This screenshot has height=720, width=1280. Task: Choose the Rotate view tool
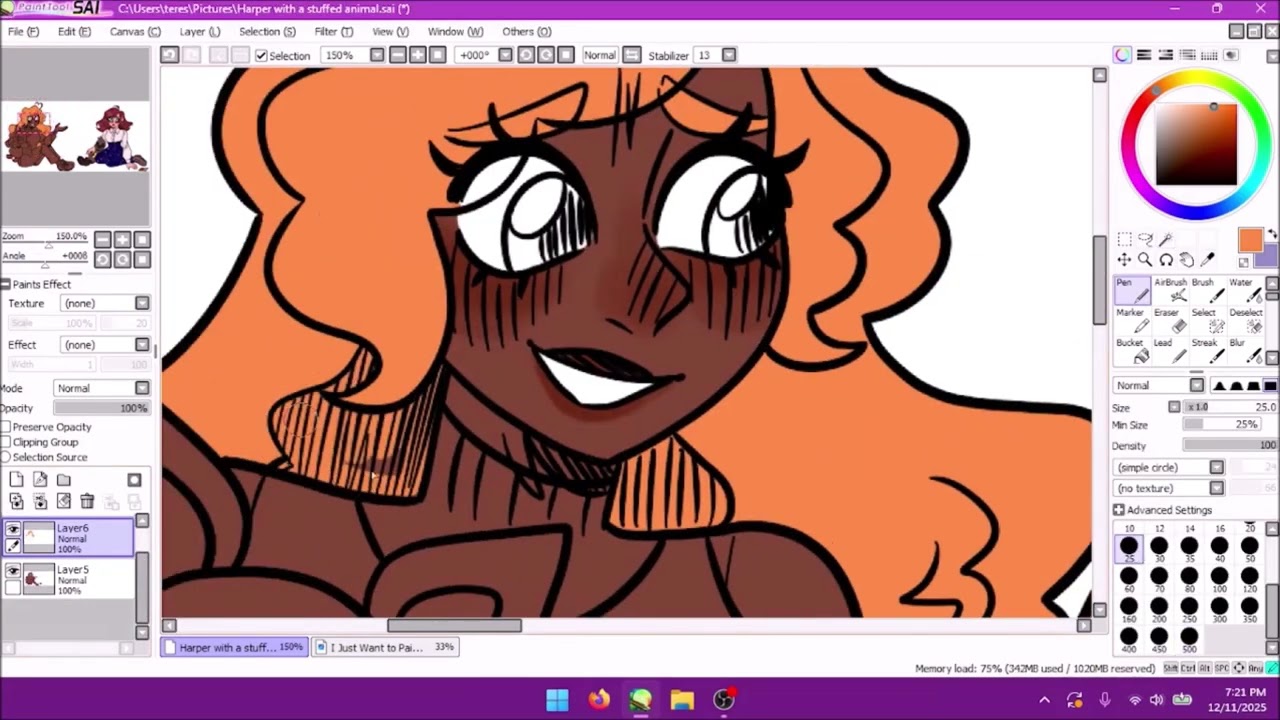coord(1166,260)
